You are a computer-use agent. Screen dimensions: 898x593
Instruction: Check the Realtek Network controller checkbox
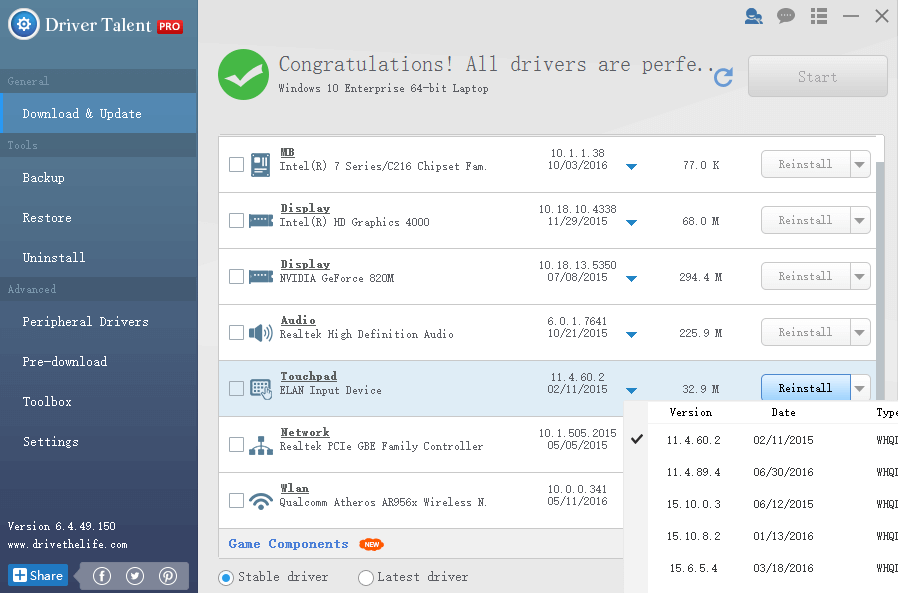237,445
